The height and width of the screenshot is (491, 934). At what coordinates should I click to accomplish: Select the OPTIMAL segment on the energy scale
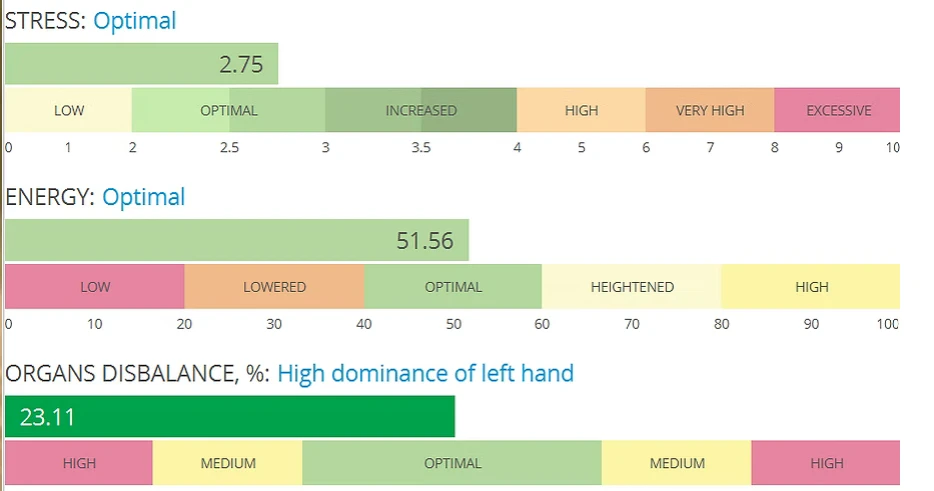tap(453, 287)
